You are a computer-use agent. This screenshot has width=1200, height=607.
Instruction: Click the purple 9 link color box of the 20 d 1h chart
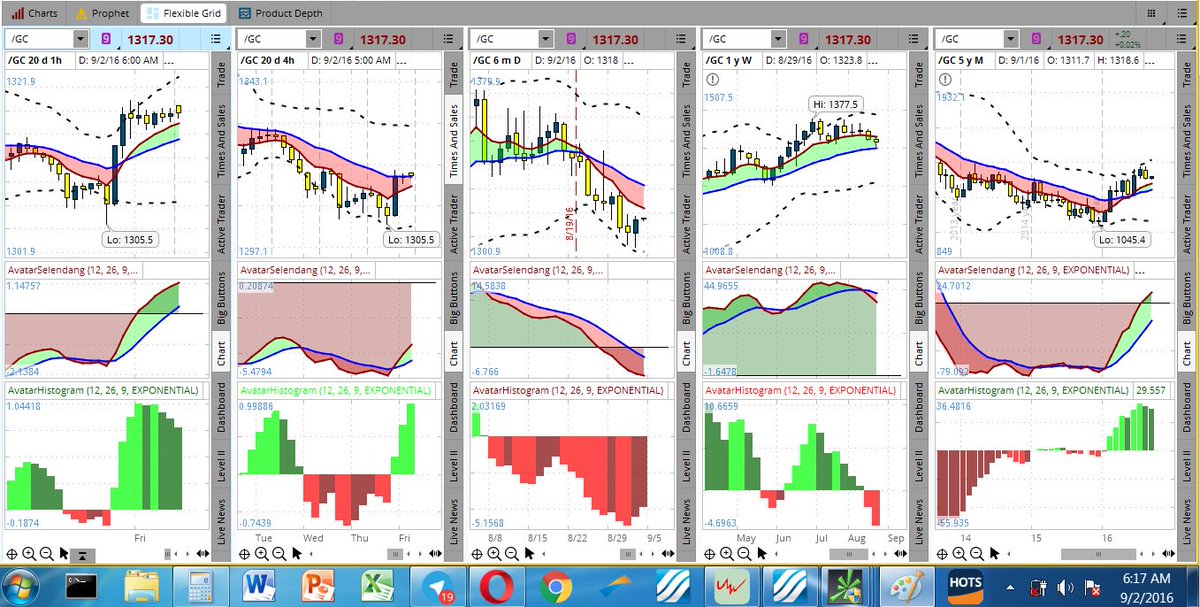[x=104, y=39]
